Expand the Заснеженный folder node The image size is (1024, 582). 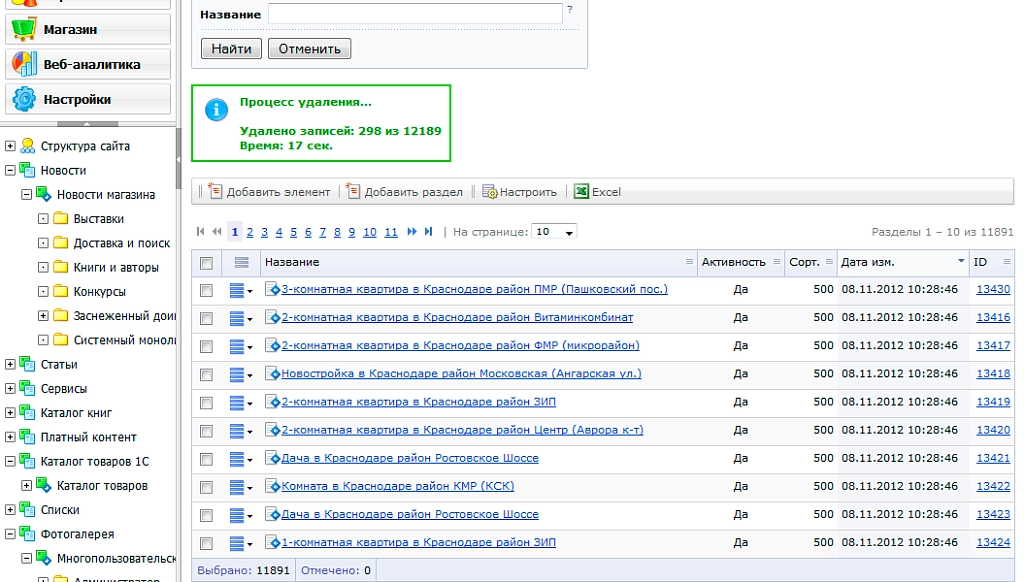tap(43, 315)
